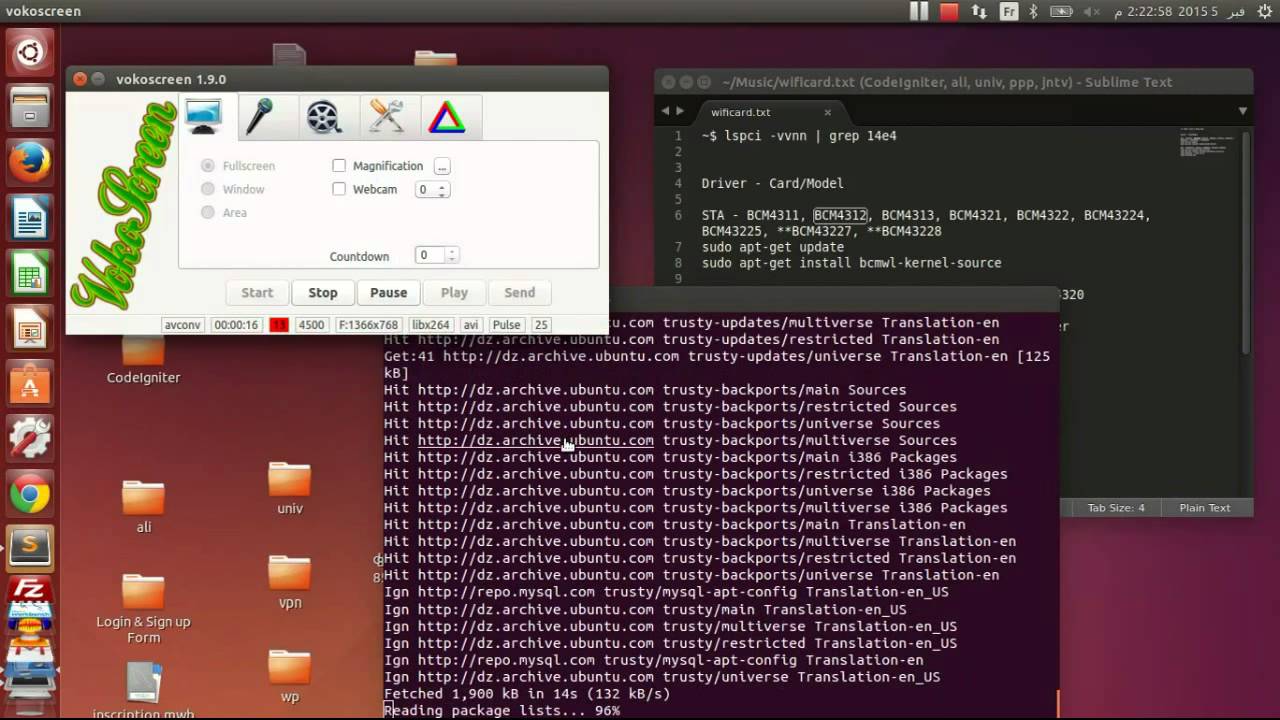Open the system power gear menu

[1264, 11]
